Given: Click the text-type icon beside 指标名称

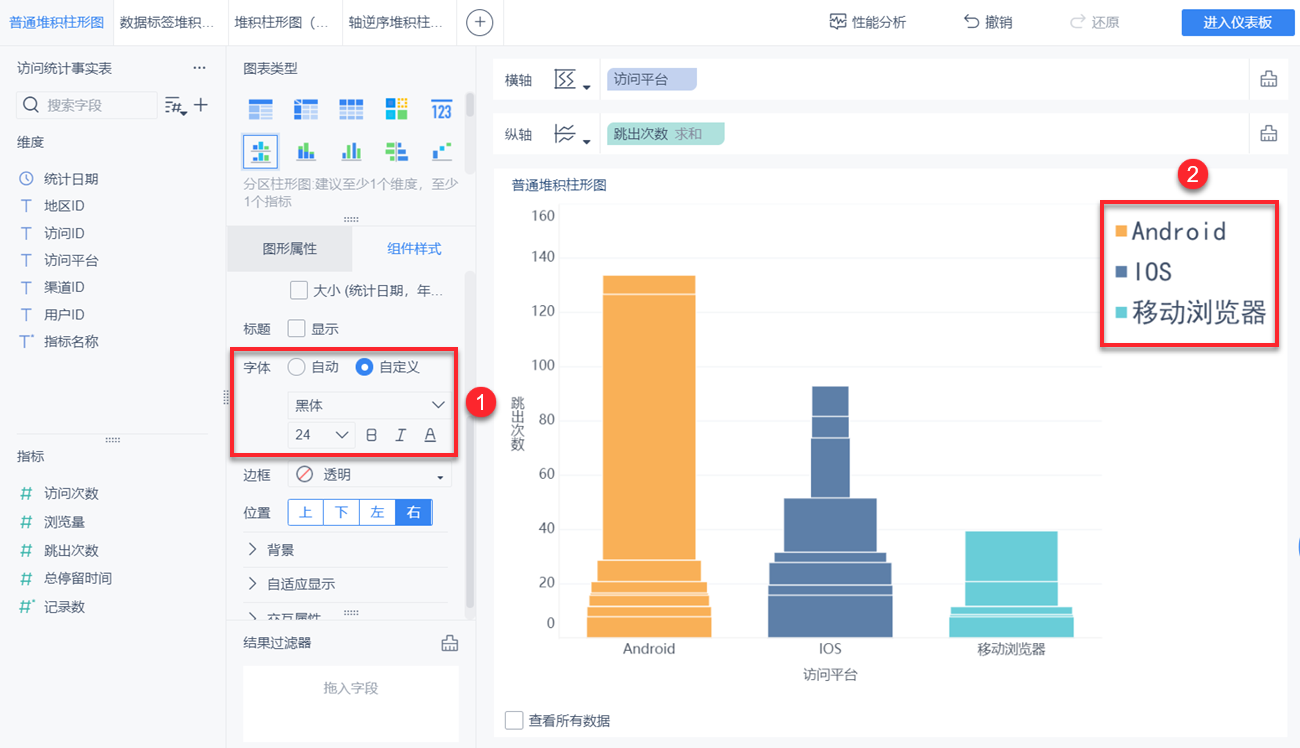Looking at the screenshot, I should (26, 341).
